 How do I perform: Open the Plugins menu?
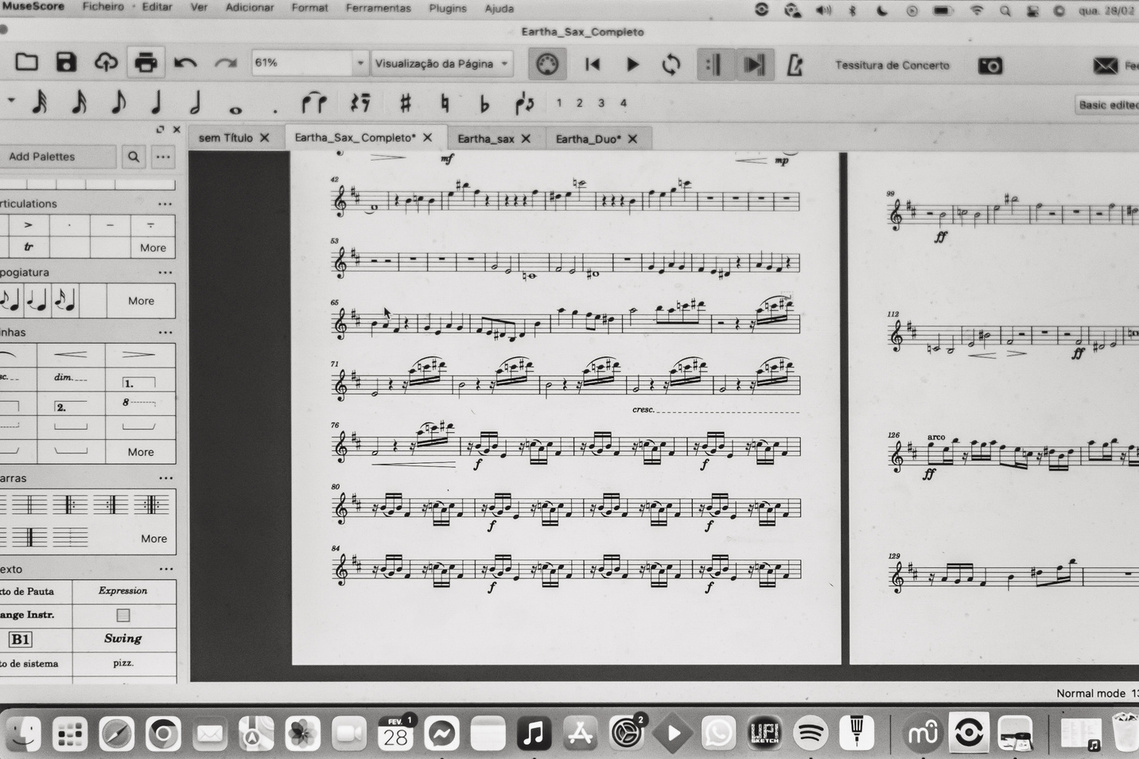tap(447, 8)
